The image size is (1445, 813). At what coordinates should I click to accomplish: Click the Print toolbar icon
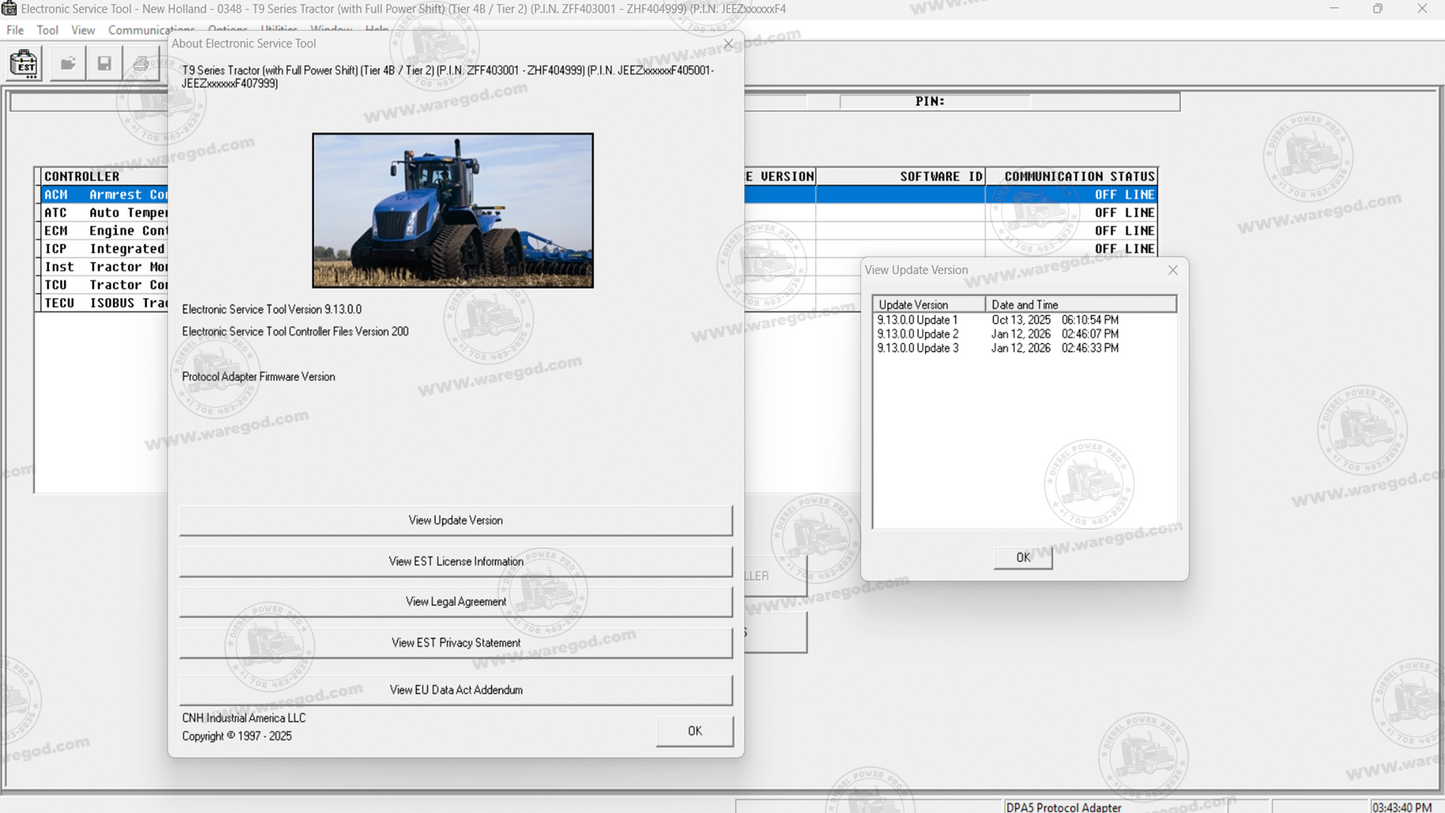140,62
